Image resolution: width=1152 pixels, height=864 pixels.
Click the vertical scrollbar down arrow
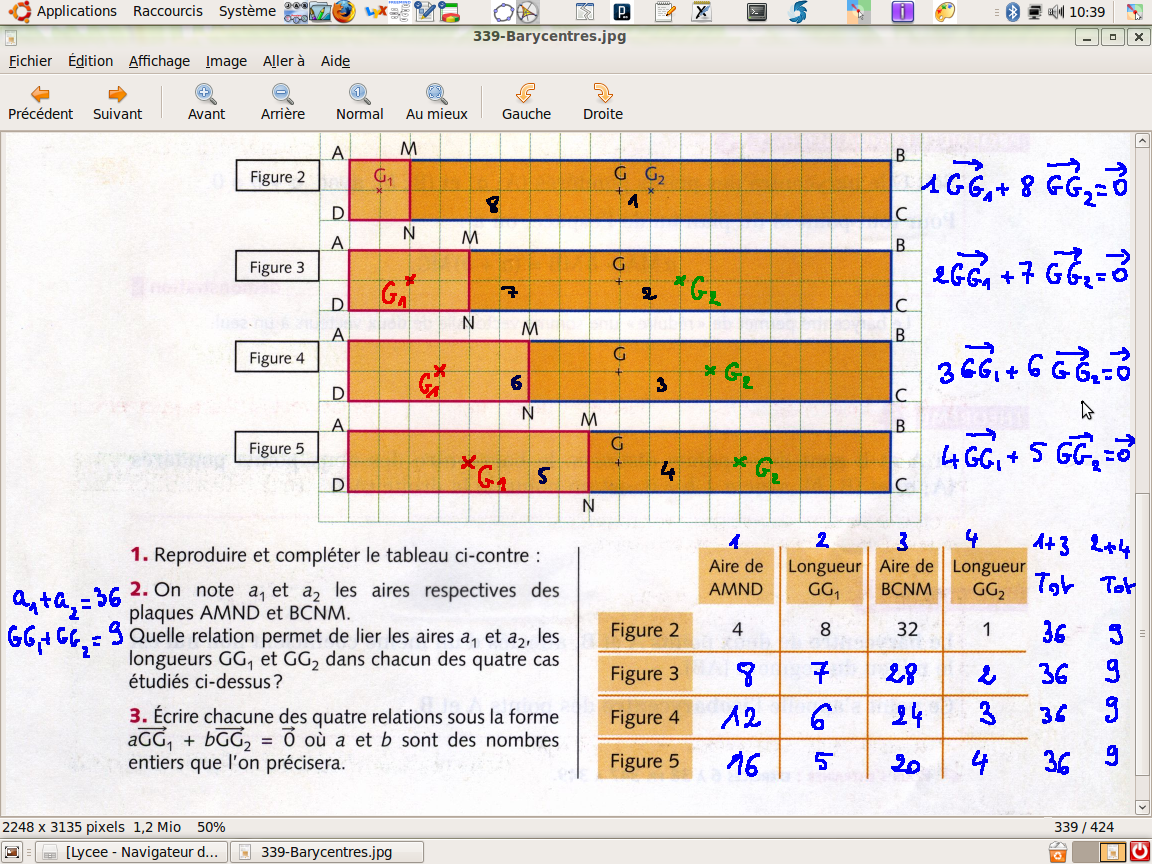tap(1143, 807)
